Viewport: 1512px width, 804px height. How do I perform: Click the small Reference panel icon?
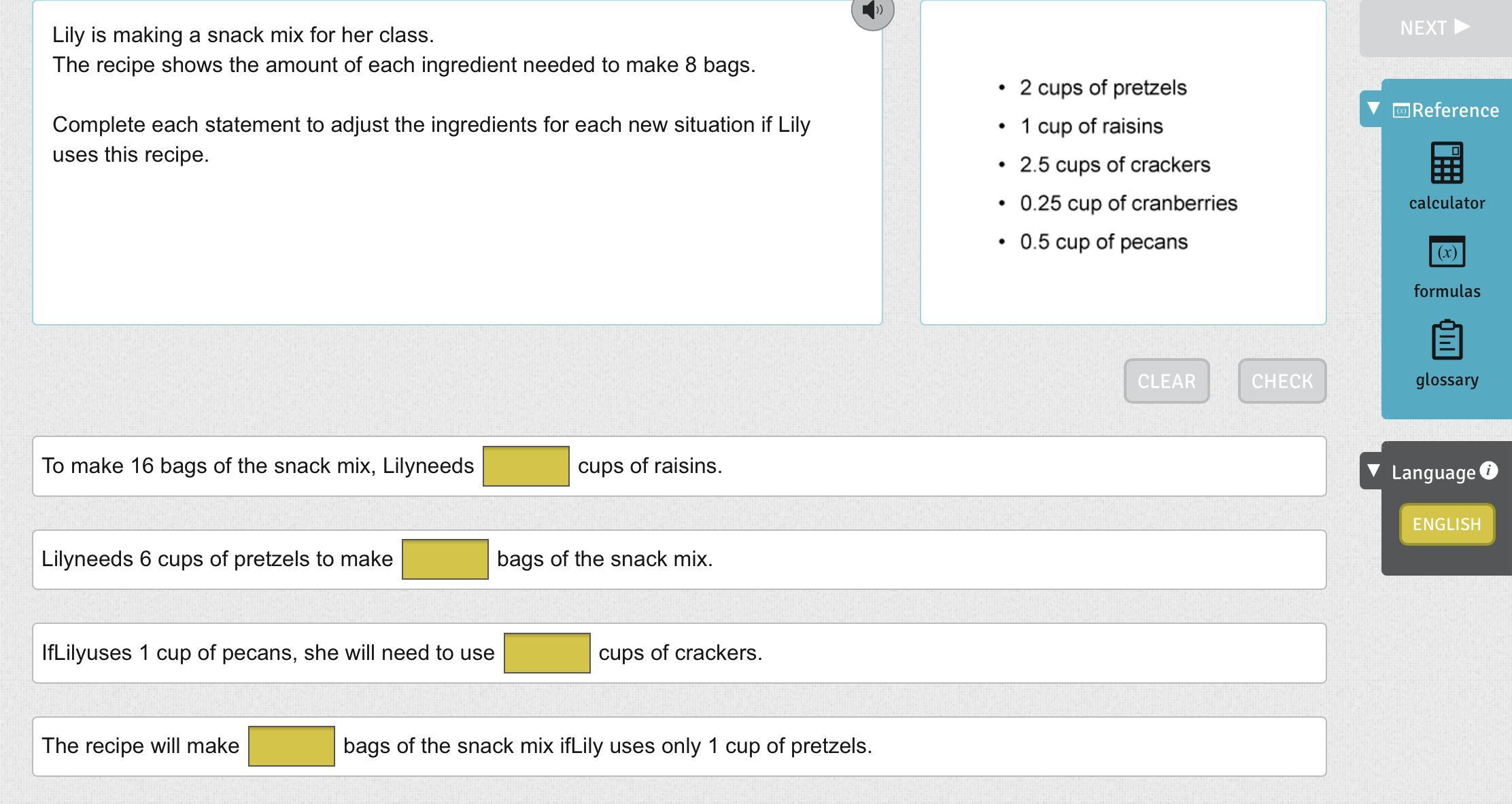coord(1401,111)
